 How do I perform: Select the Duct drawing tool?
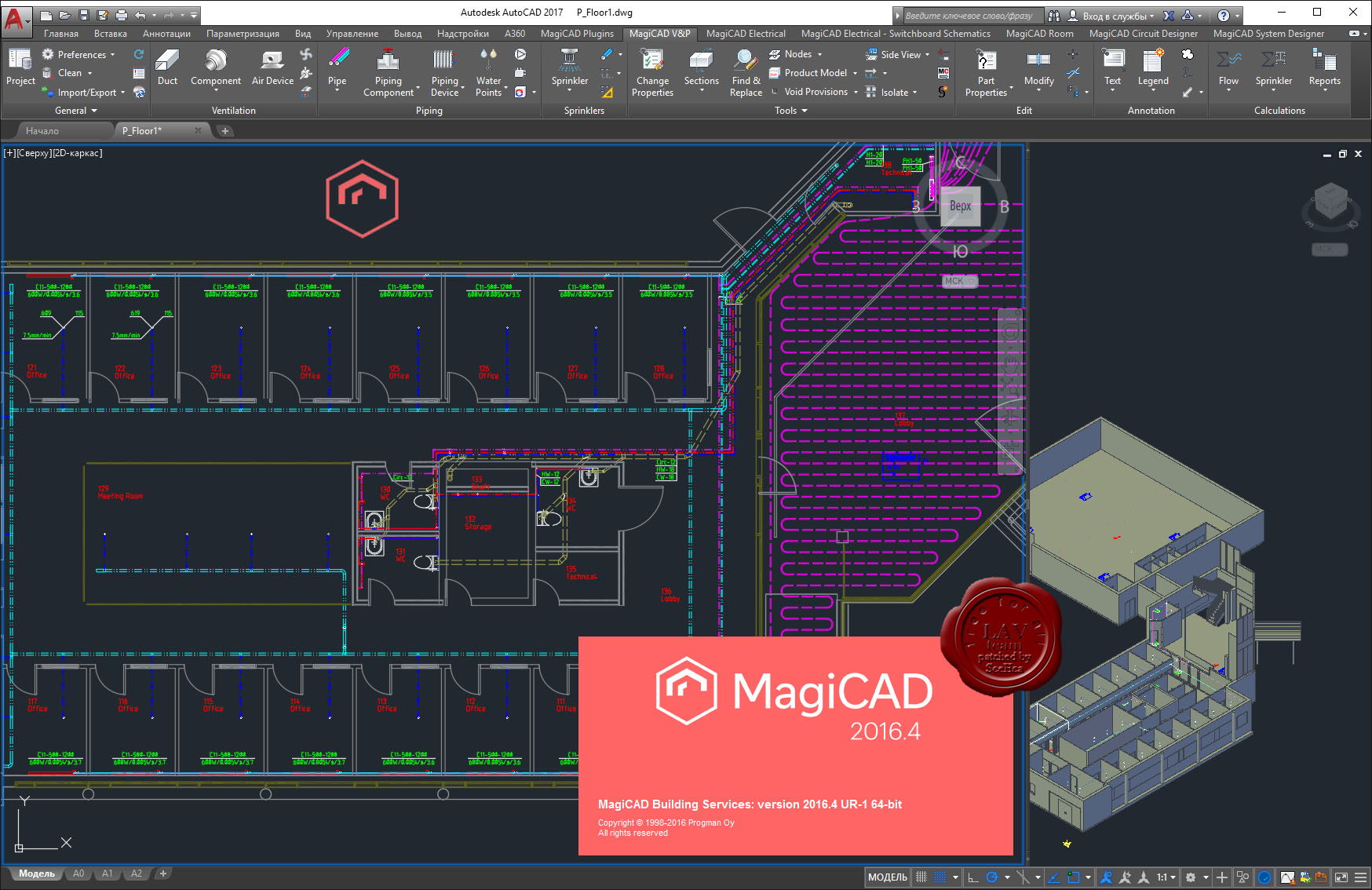tap(167, 67)
